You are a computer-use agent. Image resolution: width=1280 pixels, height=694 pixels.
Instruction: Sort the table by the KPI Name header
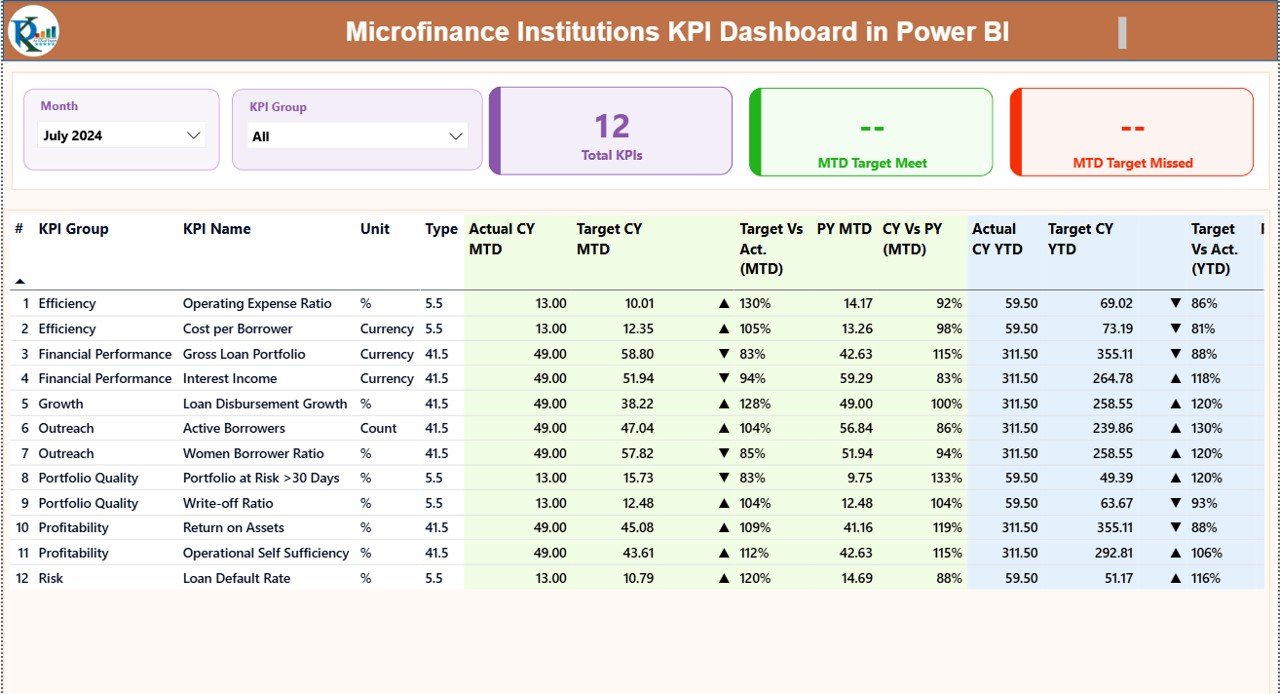pyautogui.click(x=216, y=228)
